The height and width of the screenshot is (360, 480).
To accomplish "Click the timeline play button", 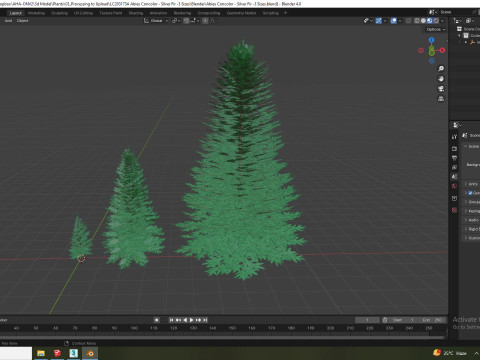I will [x=191, y=320].
